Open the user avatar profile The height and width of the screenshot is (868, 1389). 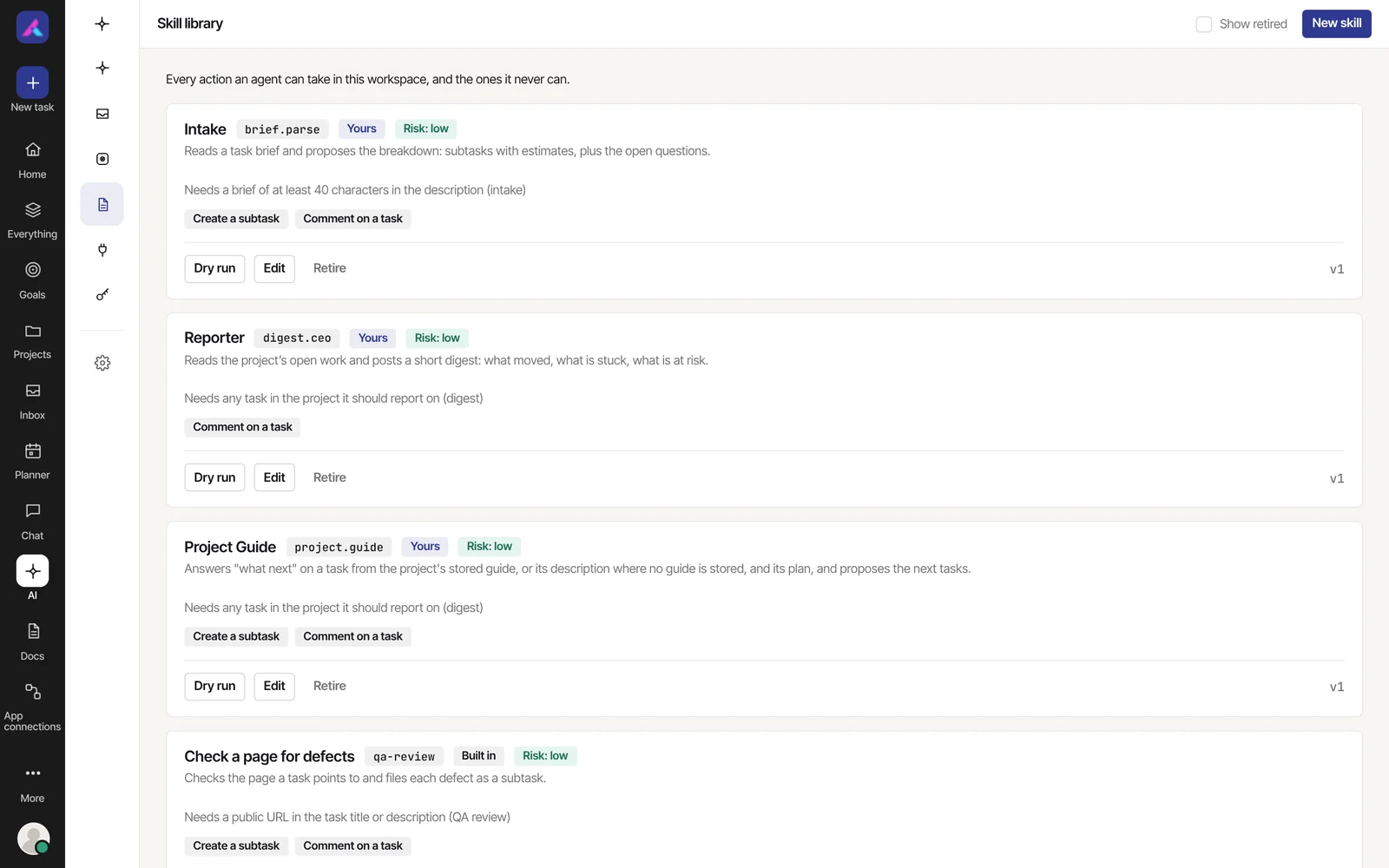tap(33, 838)
